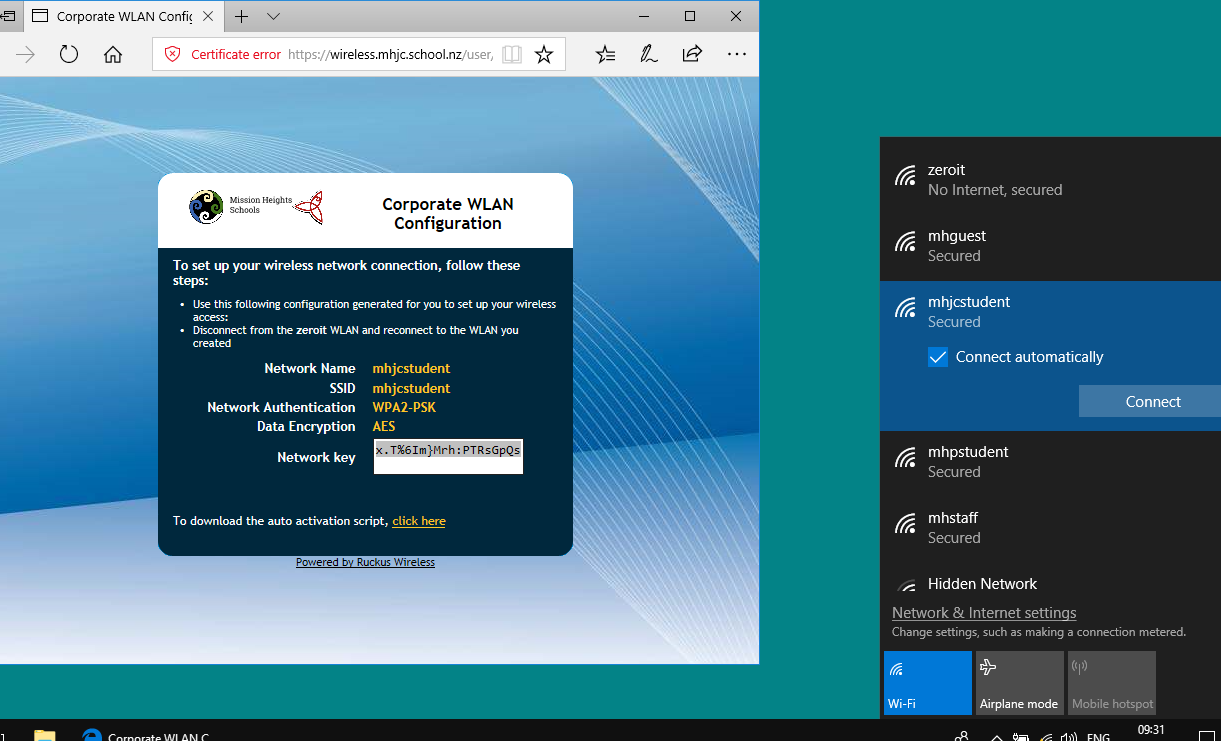Go to the Home page icon
Viewport: 1221px width, 741px height.
tap(113, 54)
